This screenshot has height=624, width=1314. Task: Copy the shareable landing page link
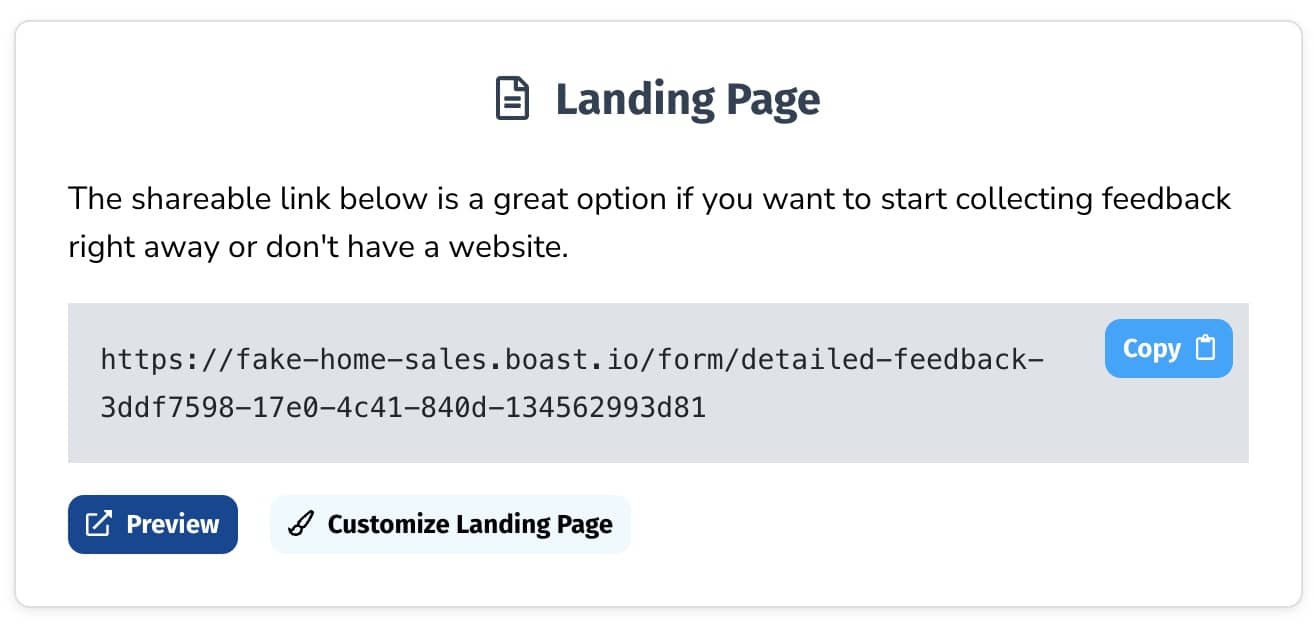coord(1168,349)
